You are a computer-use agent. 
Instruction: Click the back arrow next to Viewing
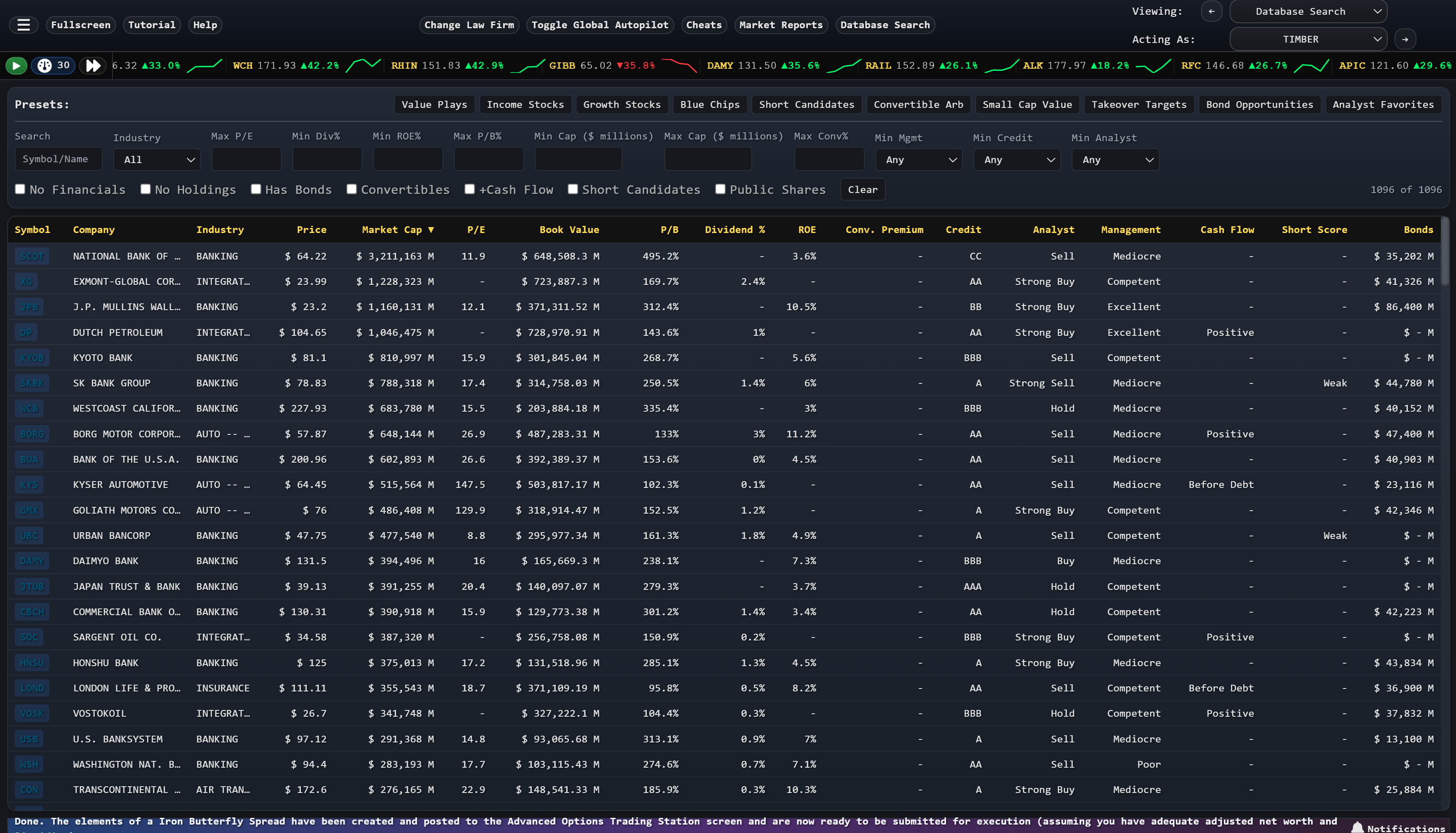(x=1211, y=11)
